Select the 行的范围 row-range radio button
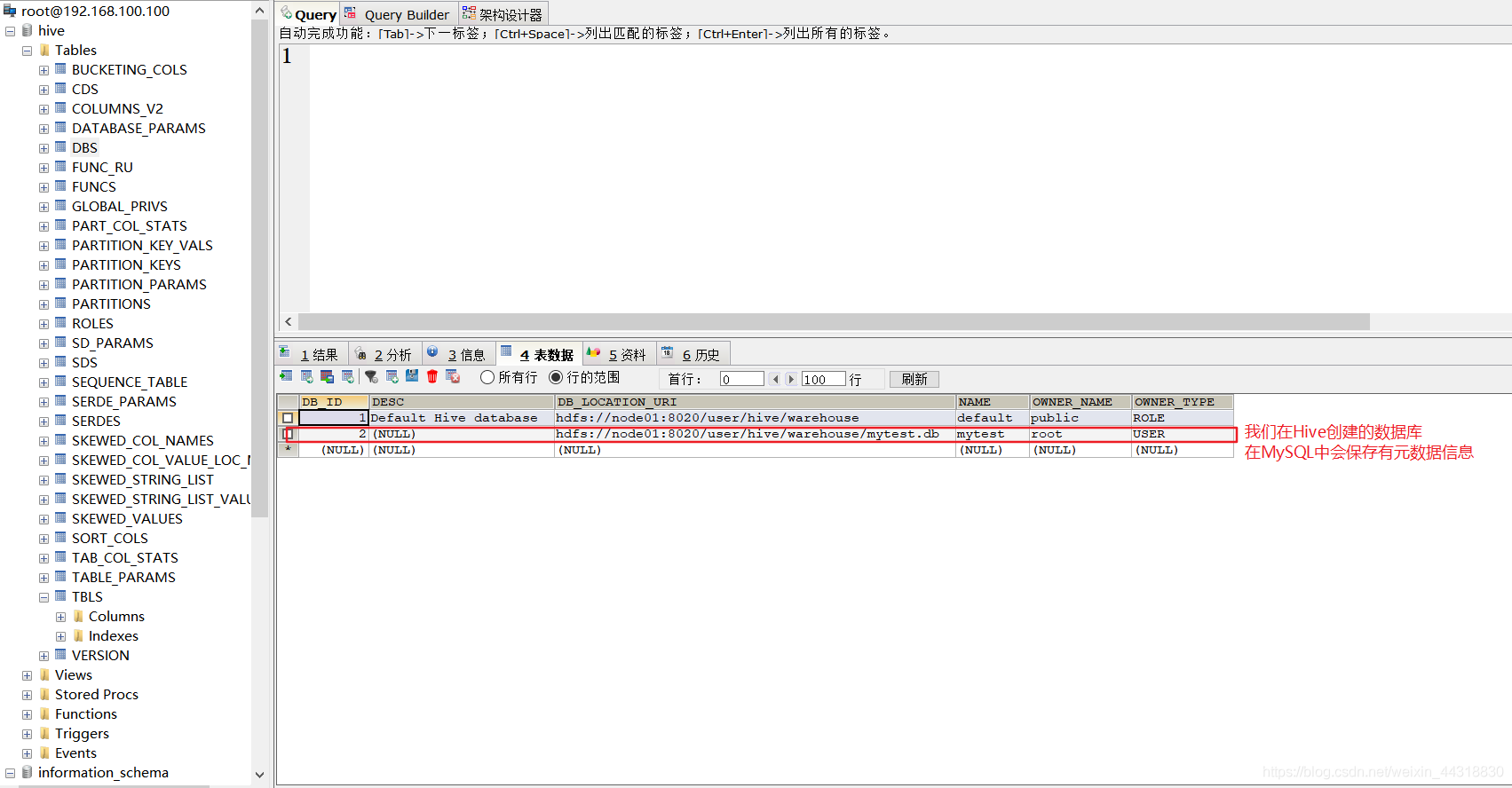The image size is (1512, 788). point(556,377)
